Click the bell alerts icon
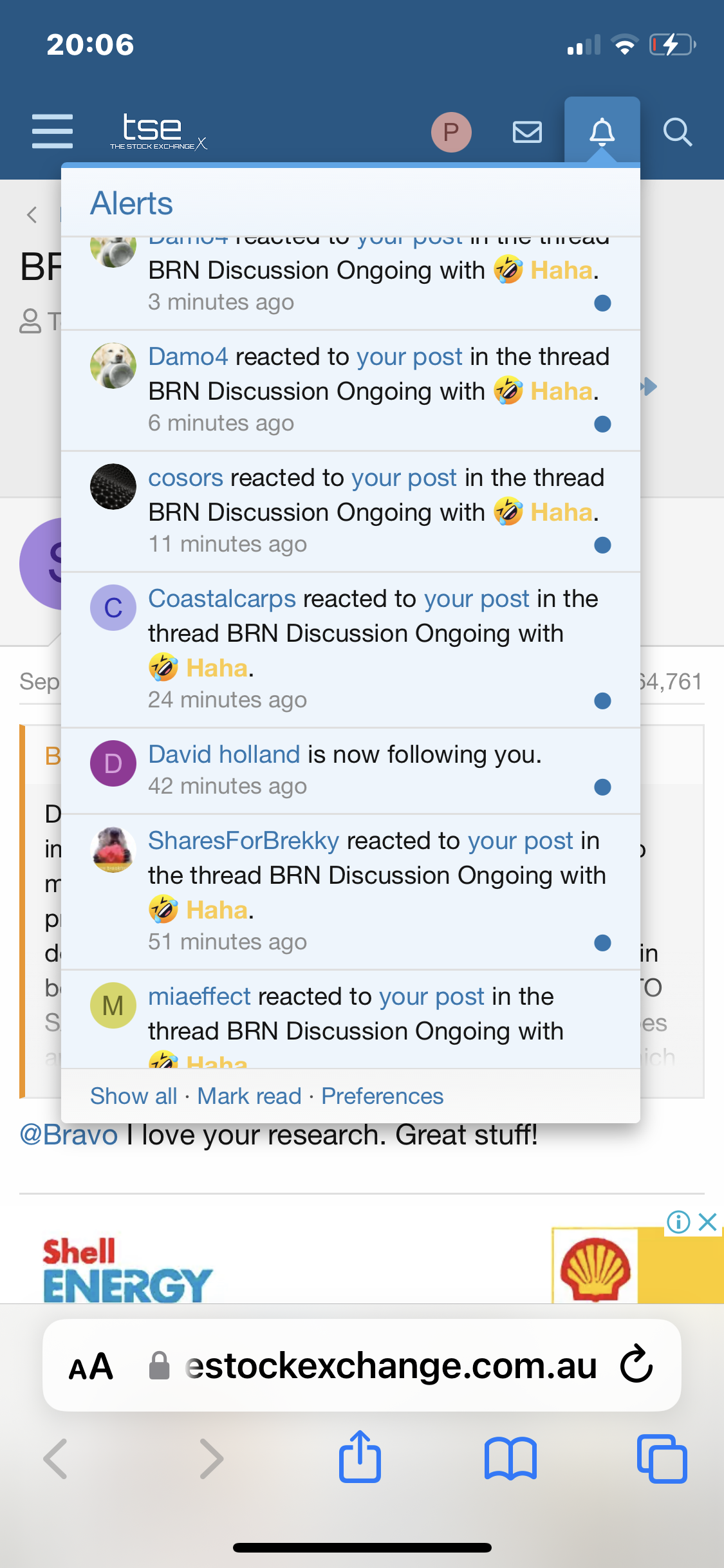Screen dimensions: 724x1568 click(x=602, y=131)
